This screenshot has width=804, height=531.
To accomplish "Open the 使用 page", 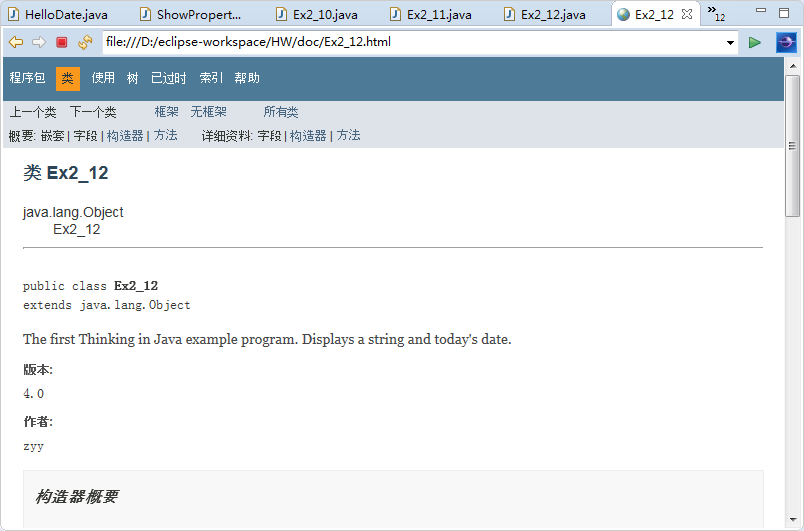I will coord(103,78).
